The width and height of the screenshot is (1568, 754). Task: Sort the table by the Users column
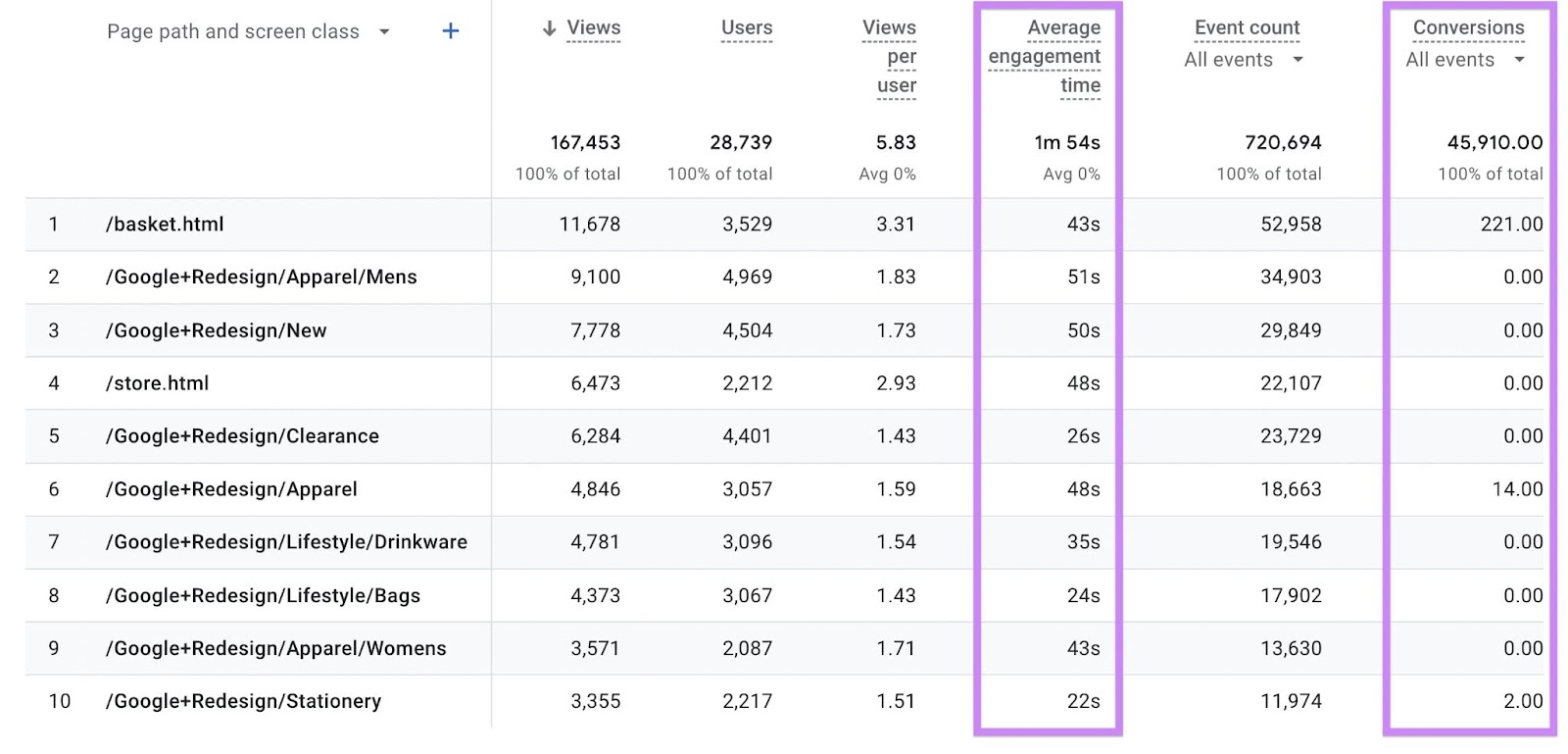pos(747,27)
